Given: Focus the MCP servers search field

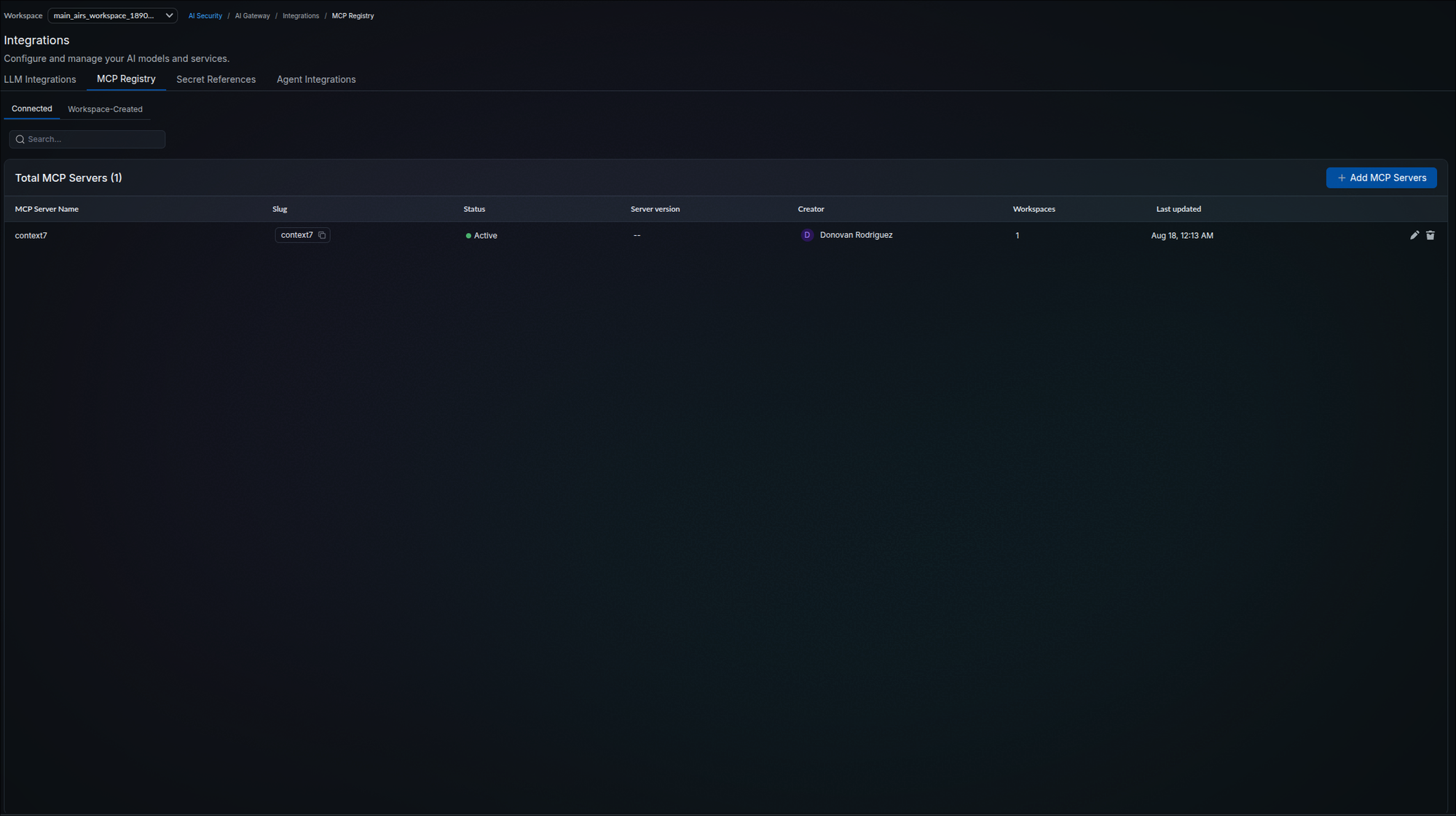Looking at the screenshot, I should point(87,139).
